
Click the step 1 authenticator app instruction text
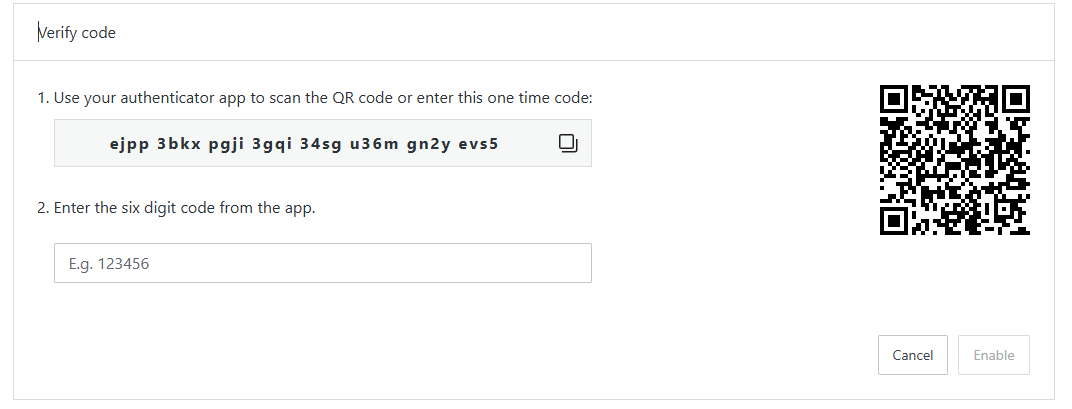[x=315, y=98]
